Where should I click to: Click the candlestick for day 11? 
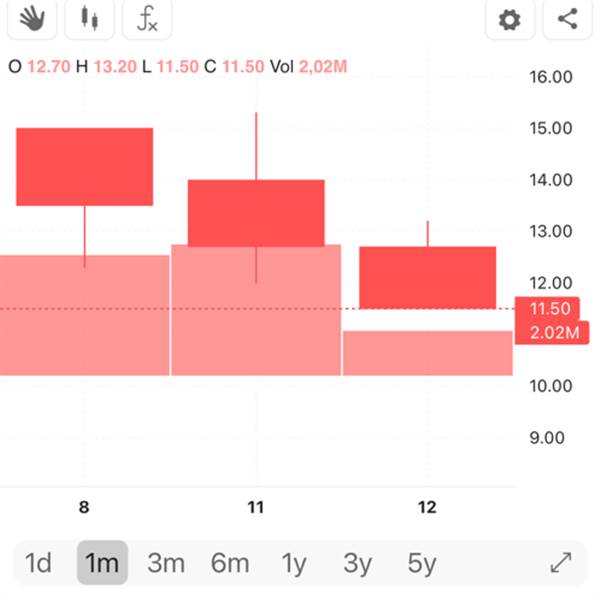click(256, 213)
